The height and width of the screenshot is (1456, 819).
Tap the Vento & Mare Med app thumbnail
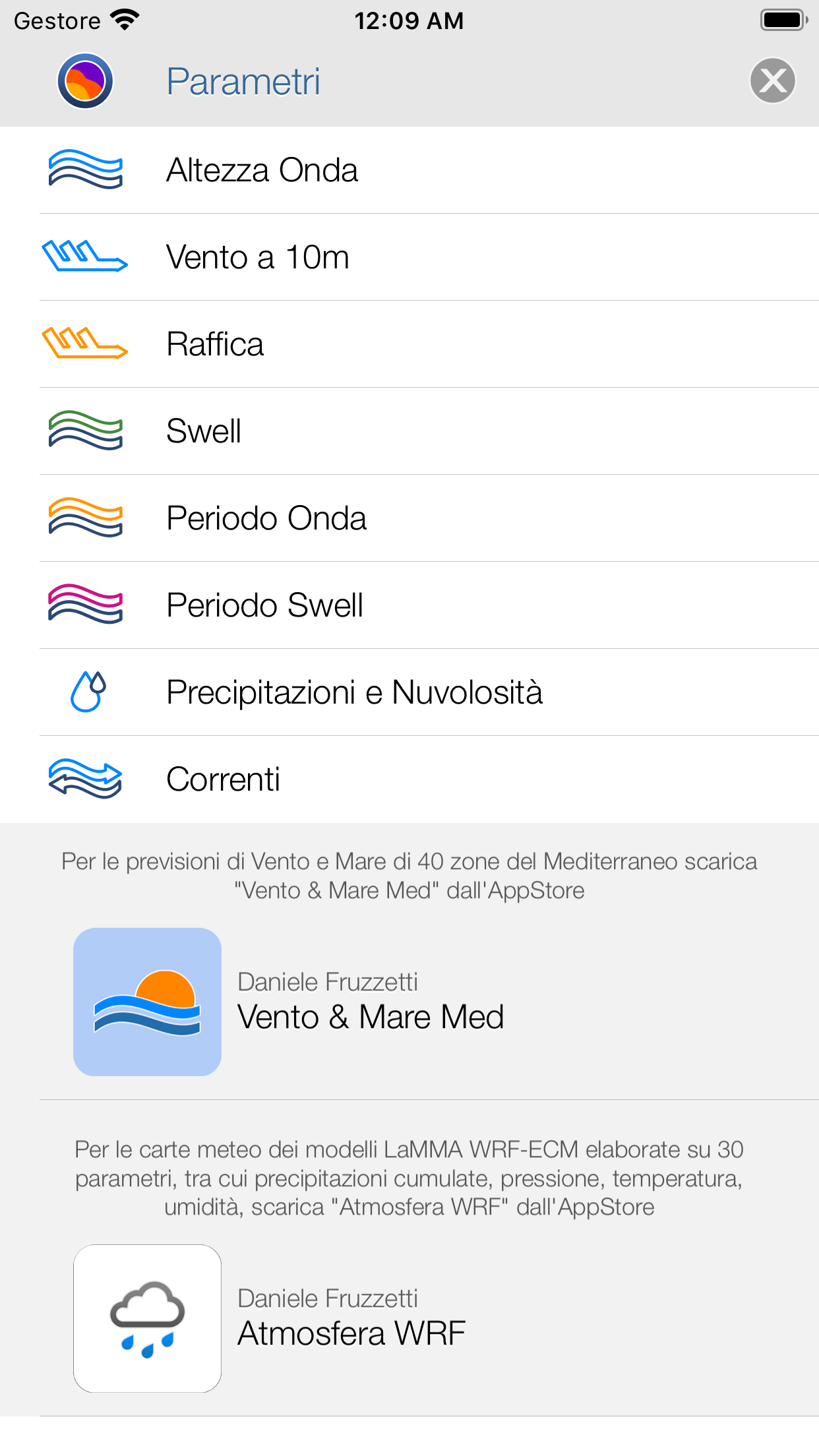[x=147, y=1002]
